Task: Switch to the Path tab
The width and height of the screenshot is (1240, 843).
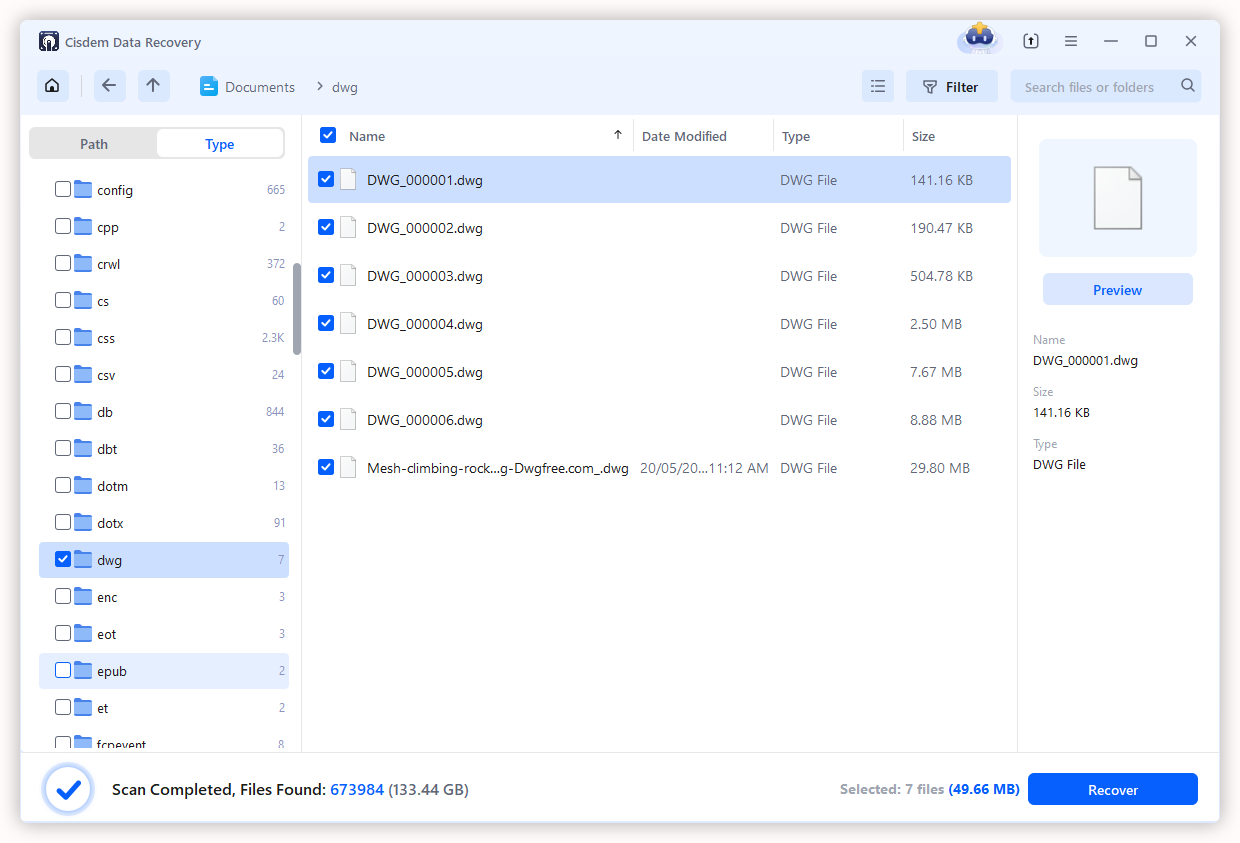Action: click(93, 143)
